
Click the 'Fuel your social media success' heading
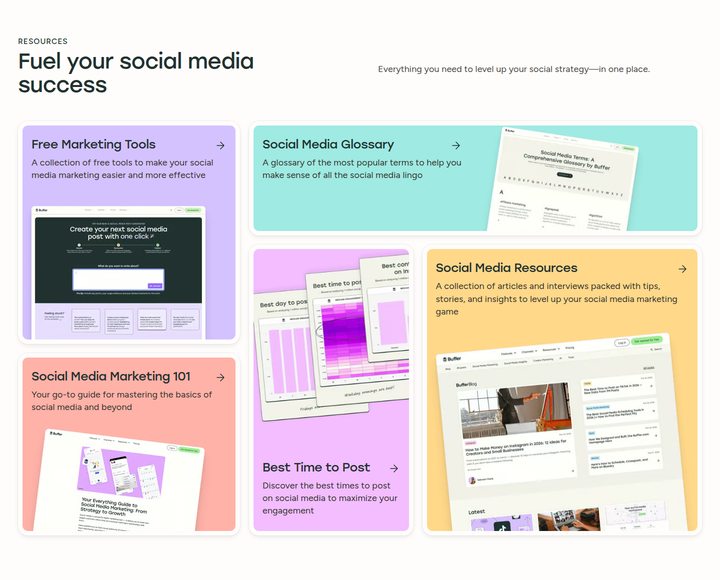tap(136, 73)
